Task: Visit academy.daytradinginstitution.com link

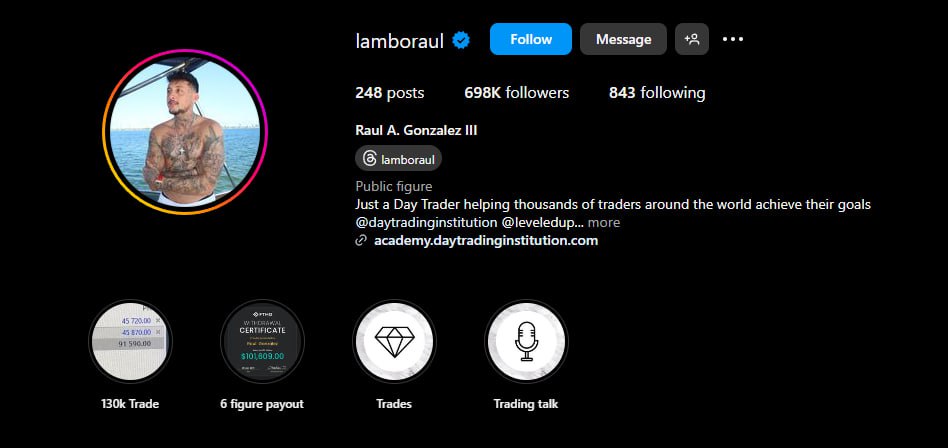Action: coord(486,241)
